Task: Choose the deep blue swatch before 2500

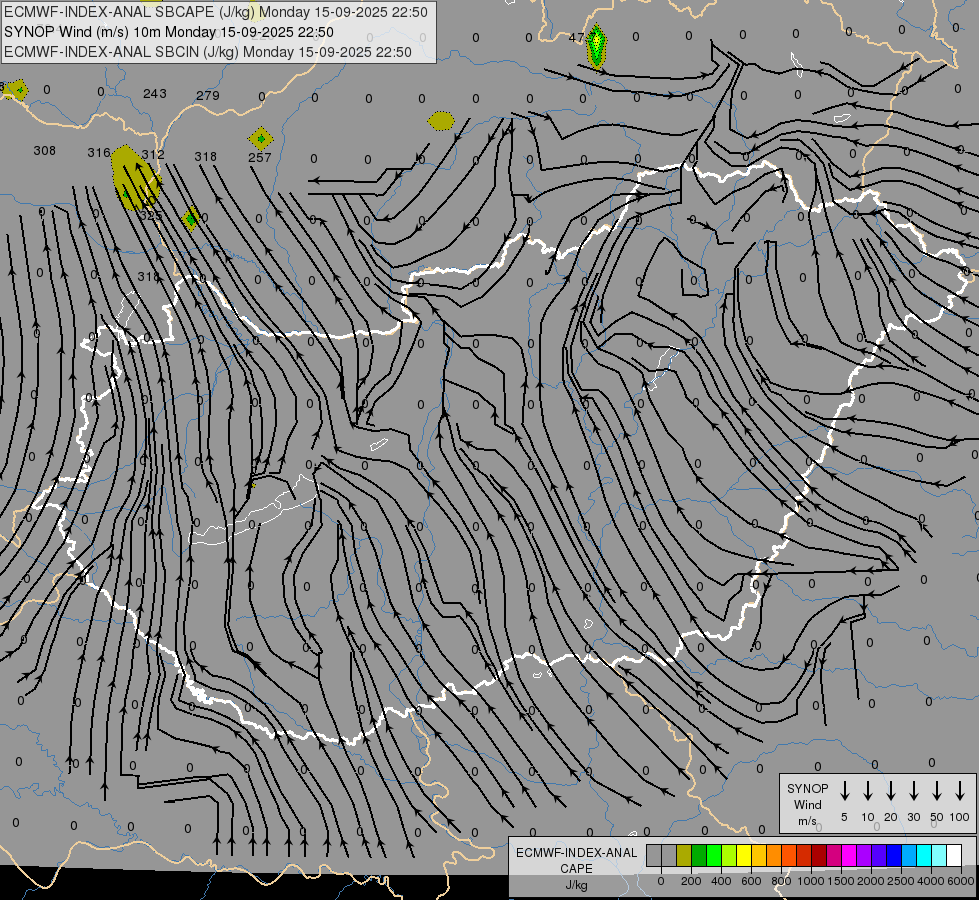Action: [893, 855]
